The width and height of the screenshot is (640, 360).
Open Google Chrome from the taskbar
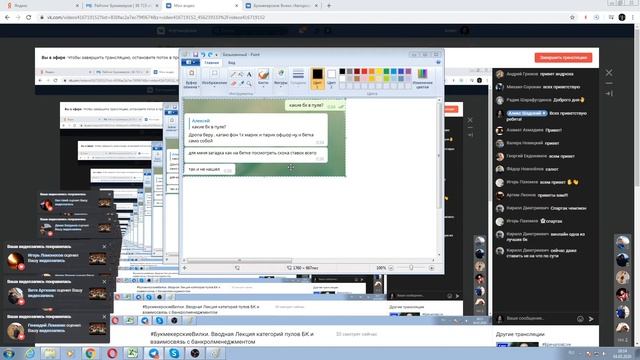click(x=91, y=353)
